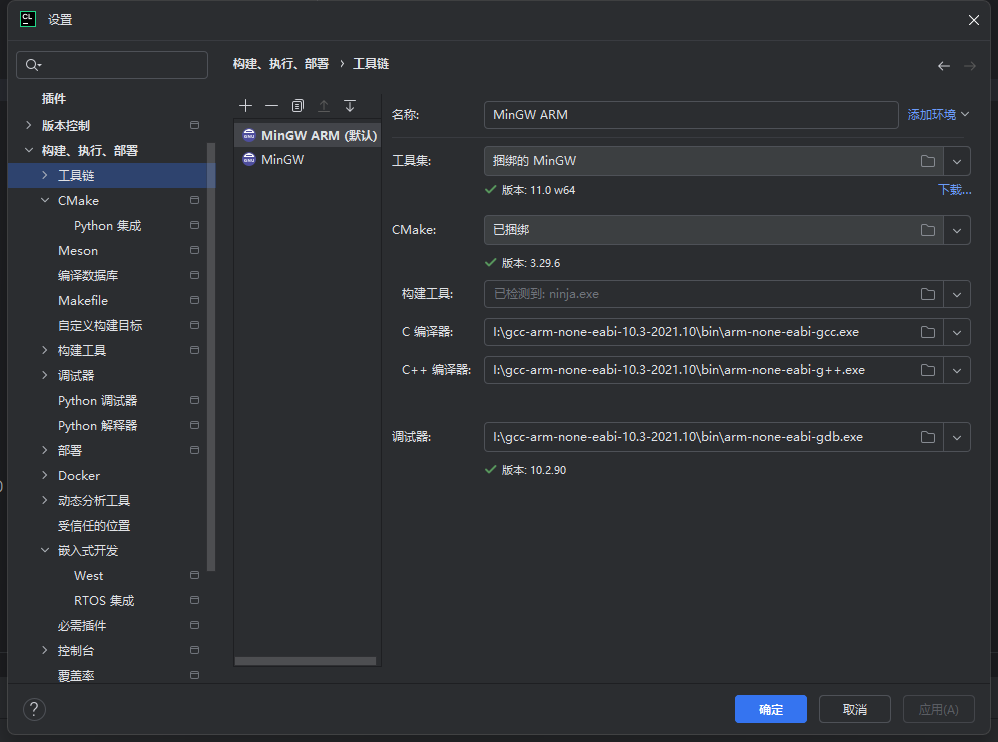Move toolchain down in list
This screenshot has width=998, height=742.
[350, 106]
